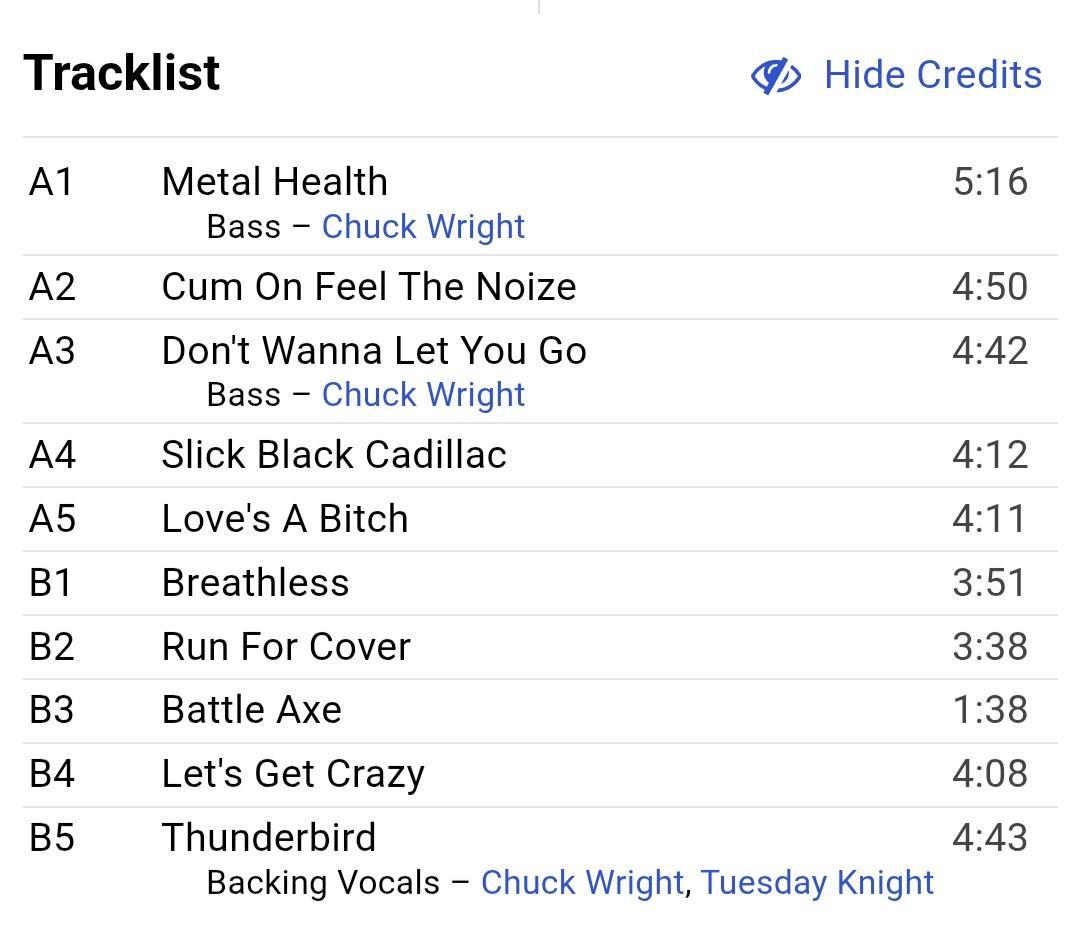Click the 5:16 duration for Metal Health
The width and height of the screenshot is (1080, 946).
[990, 182]
